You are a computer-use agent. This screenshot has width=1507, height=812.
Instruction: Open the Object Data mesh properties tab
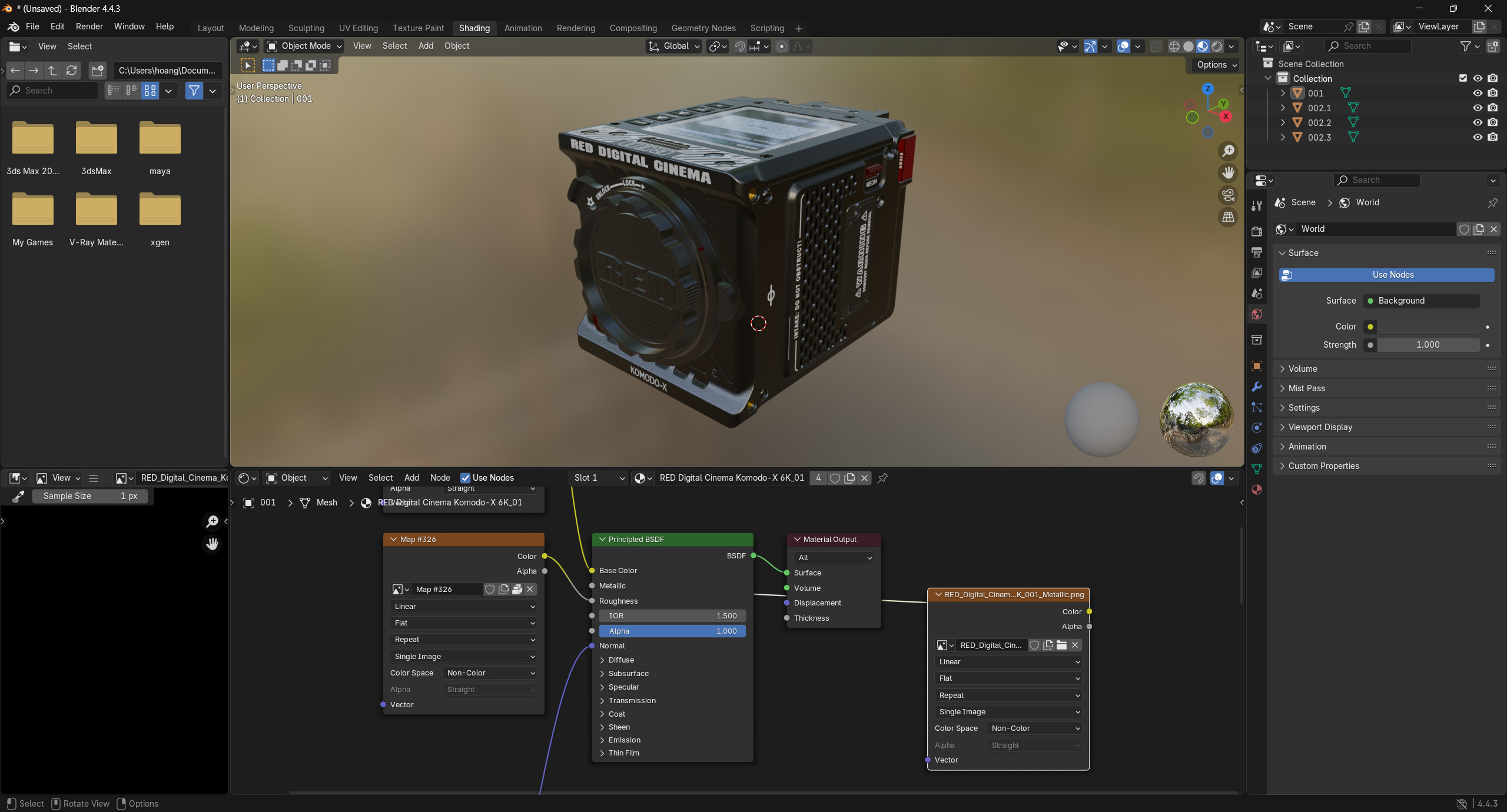pyautogui.click(x=1257, y=469)
